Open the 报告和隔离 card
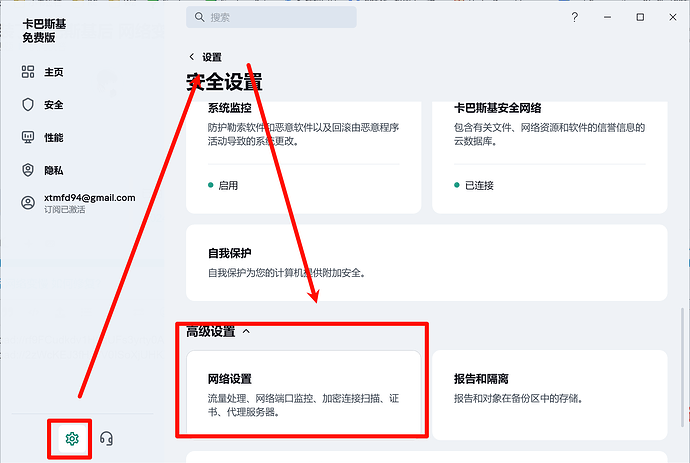Screen dimensions: 690x463 (550, 395)
